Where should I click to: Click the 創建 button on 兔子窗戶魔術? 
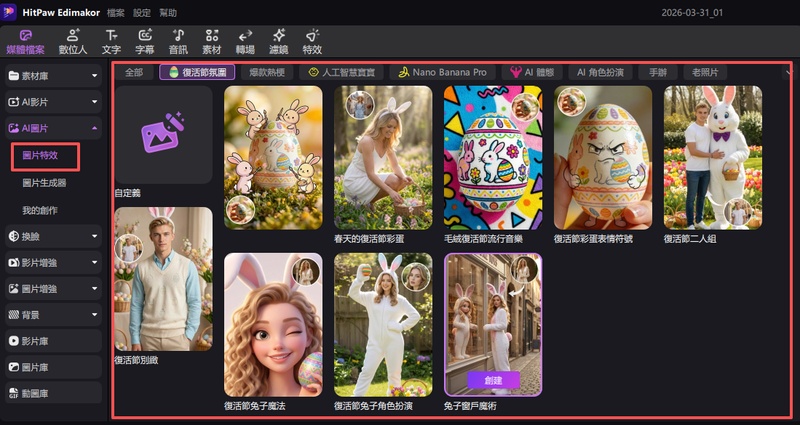click(493, 380)
